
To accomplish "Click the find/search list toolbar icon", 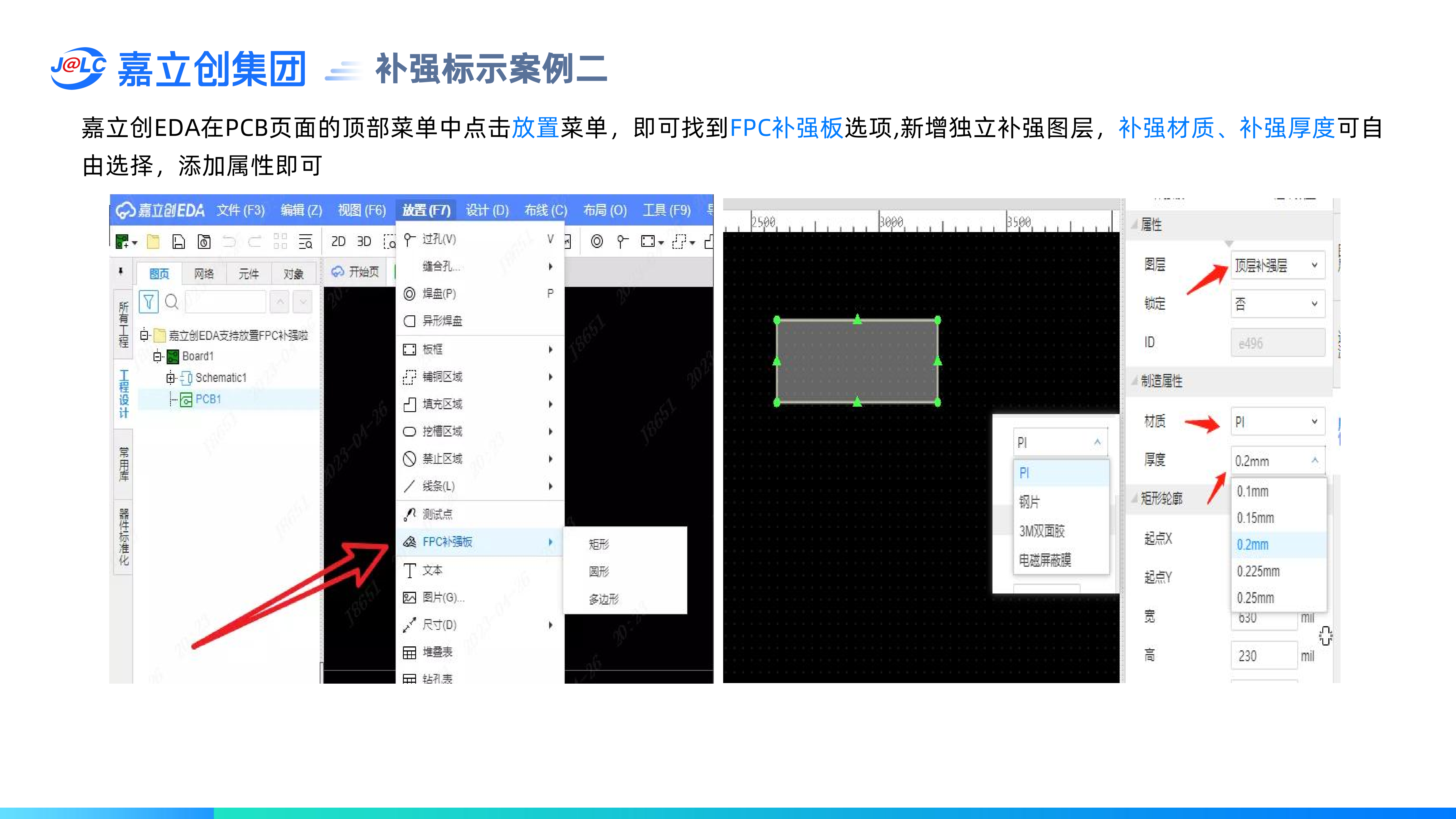I will 305,242.
